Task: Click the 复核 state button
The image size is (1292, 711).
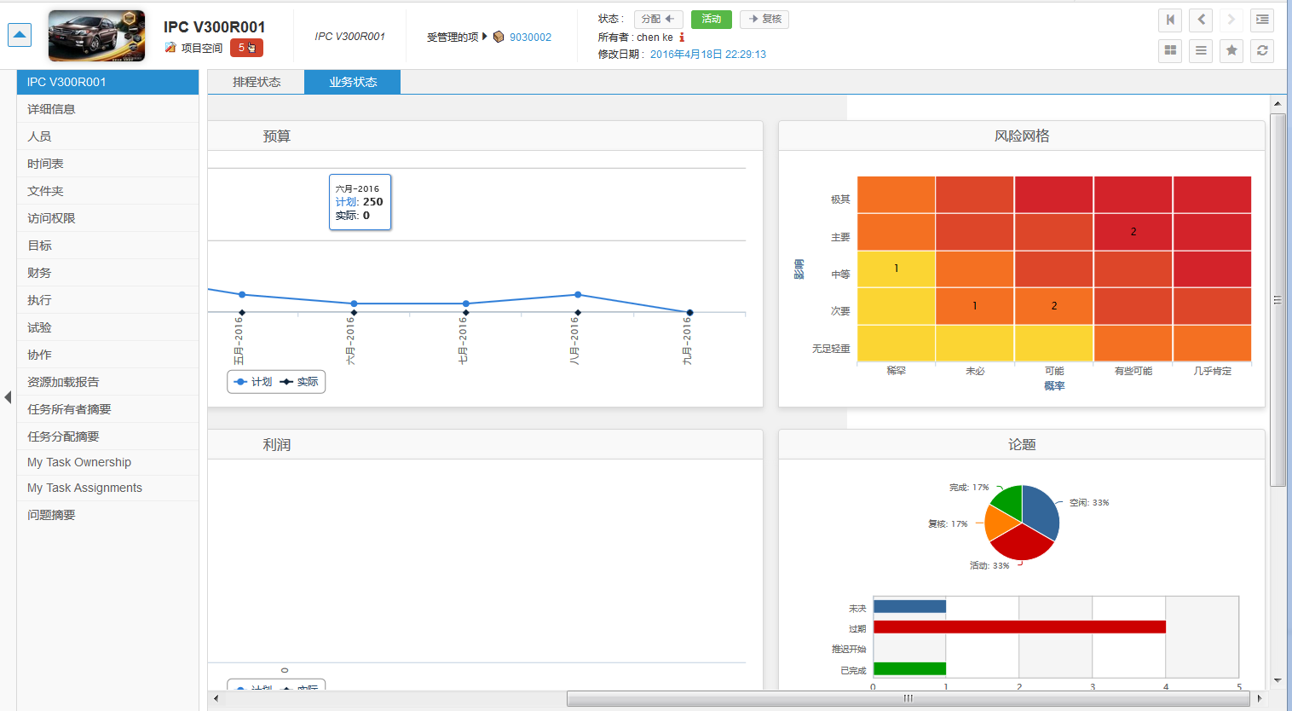Action: click(764, 19)
